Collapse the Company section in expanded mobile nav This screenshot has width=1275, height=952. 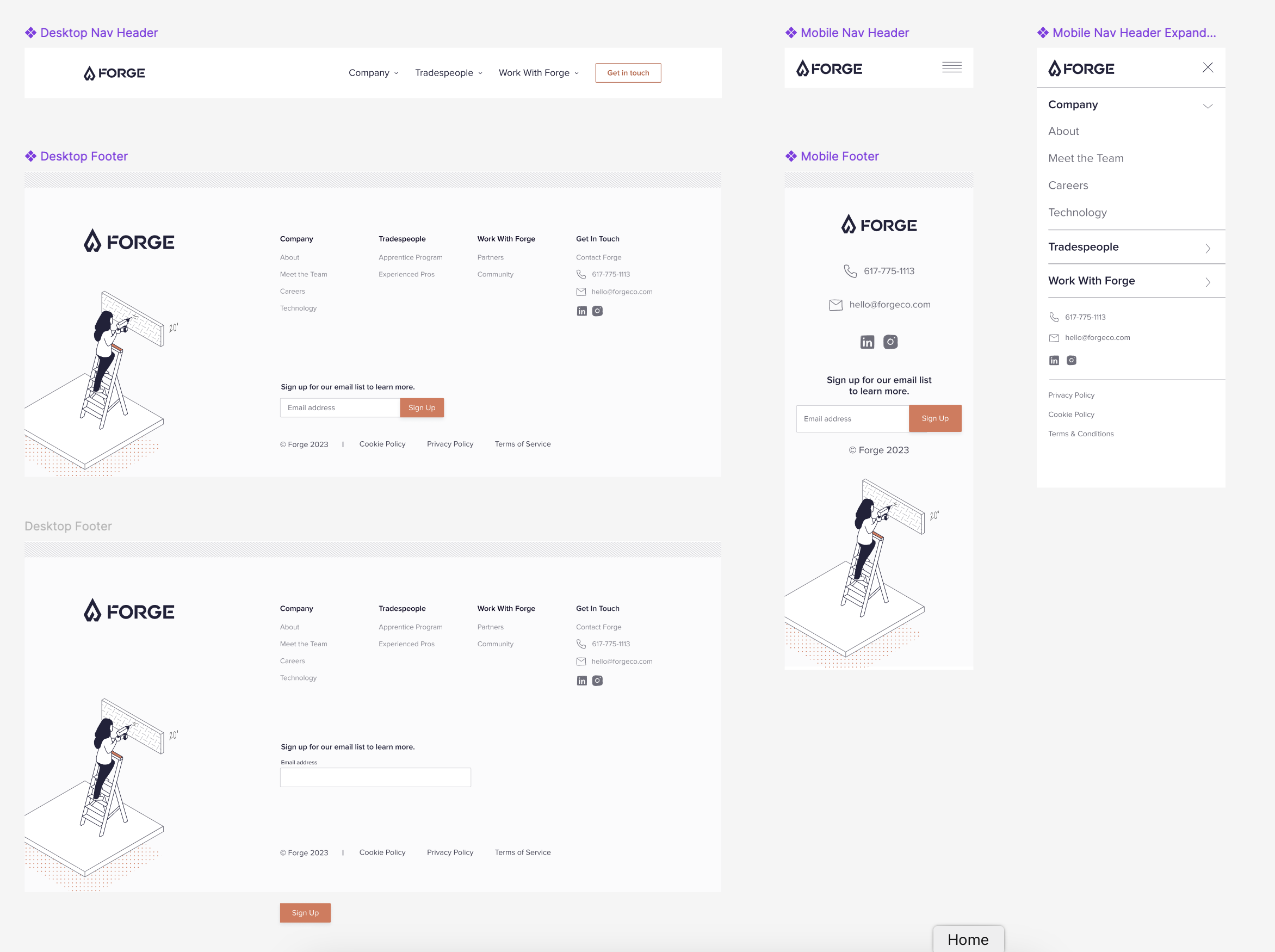click(x=1208, y=105)
